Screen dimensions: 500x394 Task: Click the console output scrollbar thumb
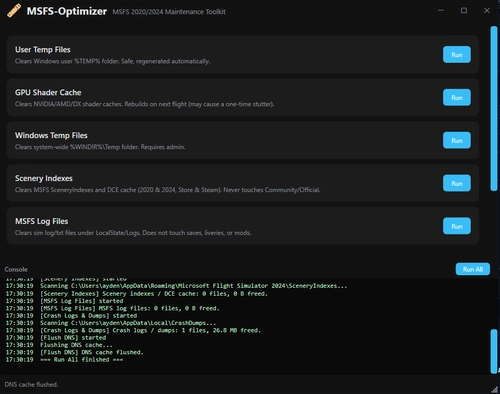click(x=494, y=351)
